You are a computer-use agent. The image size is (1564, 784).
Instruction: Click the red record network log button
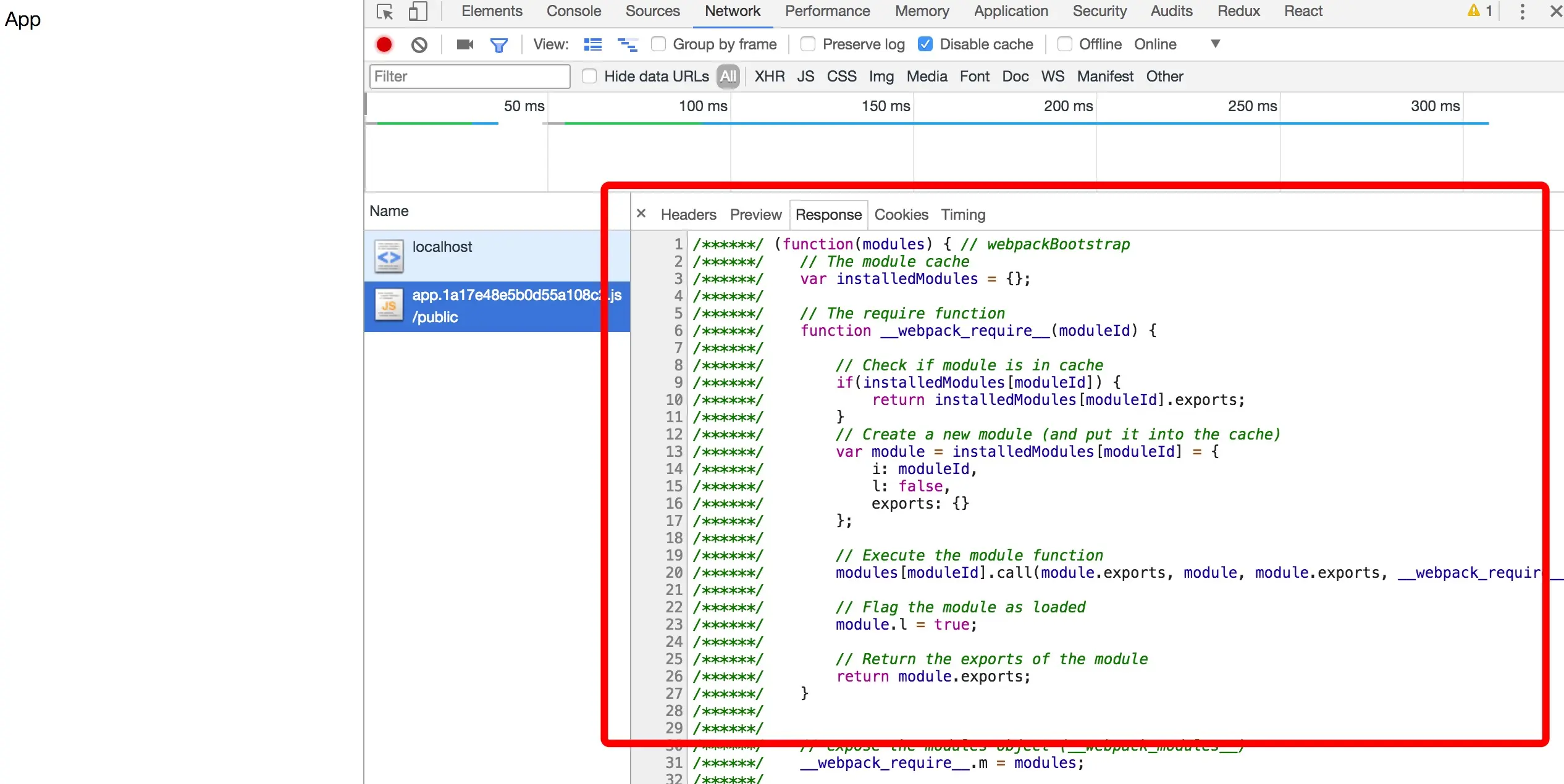point(384,44)
